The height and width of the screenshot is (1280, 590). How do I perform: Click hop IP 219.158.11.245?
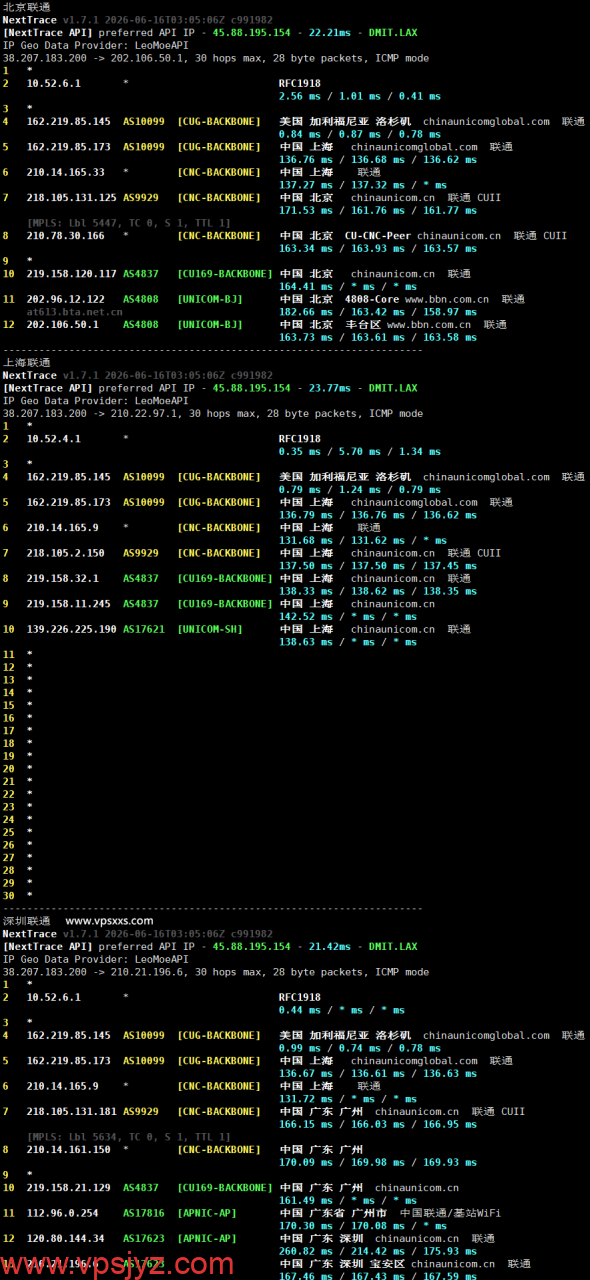(69, 604)
